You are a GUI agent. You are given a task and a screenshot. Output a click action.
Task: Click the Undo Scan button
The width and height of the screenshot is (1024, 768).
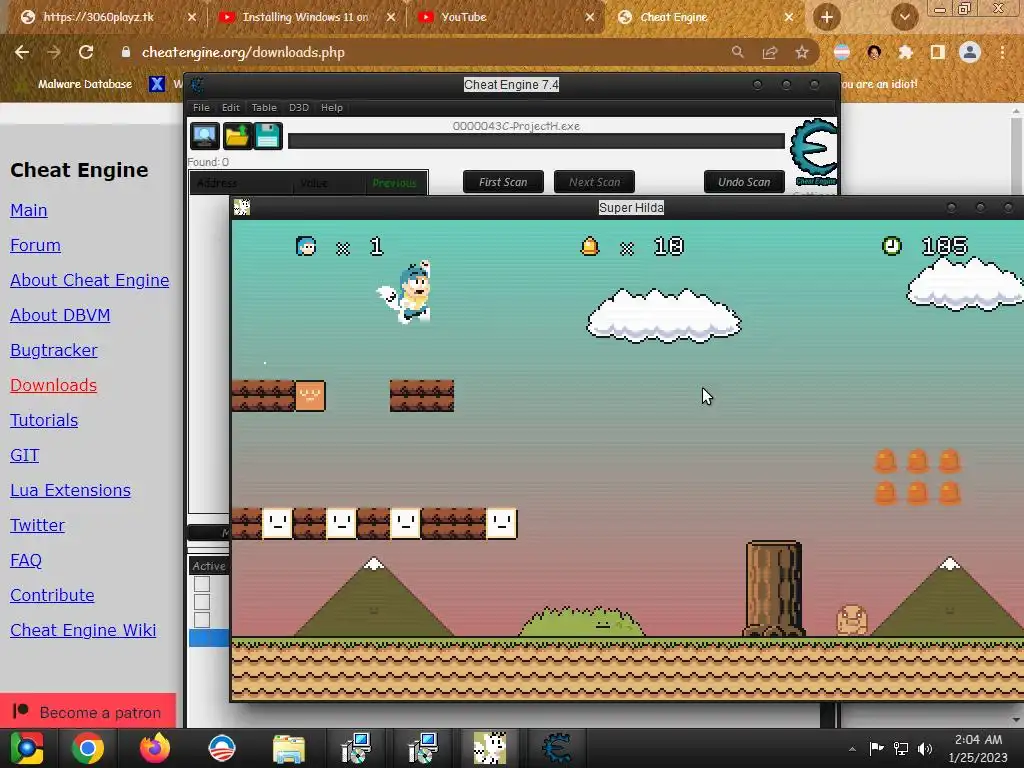coord(744,182)
